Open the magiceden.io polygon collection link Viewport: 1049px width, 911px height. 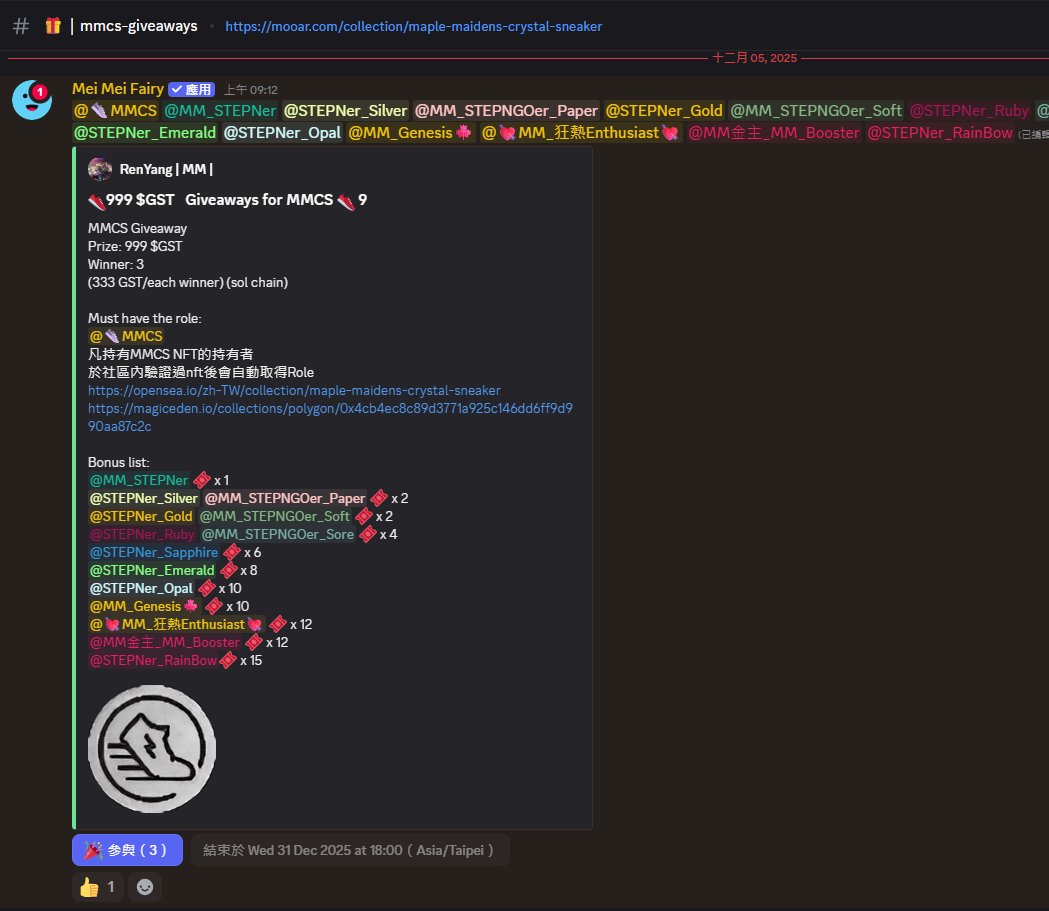tap(330, 417)
